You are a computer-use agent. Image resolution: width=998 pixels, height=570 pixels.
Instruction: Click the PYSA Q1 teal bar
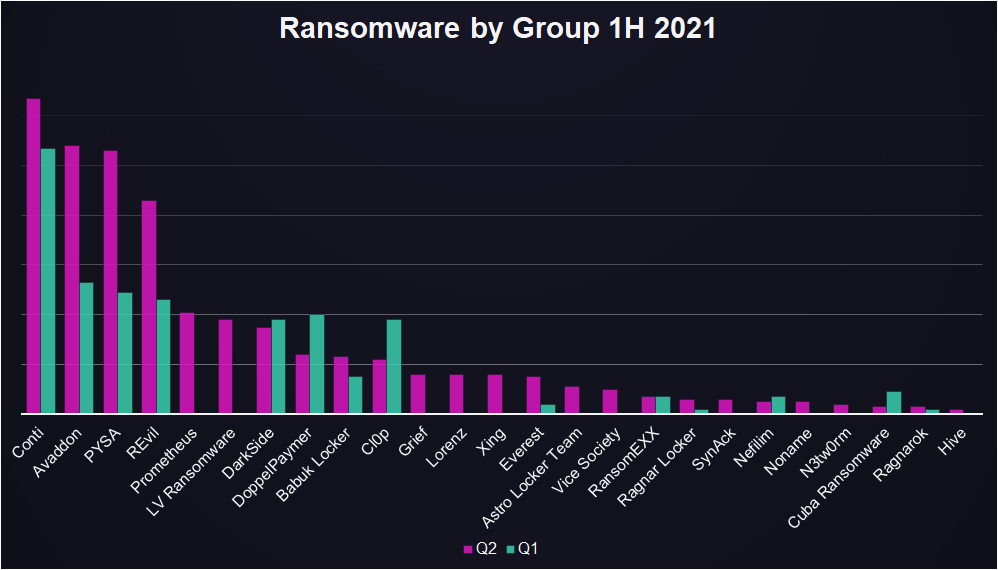pos(125,353)
